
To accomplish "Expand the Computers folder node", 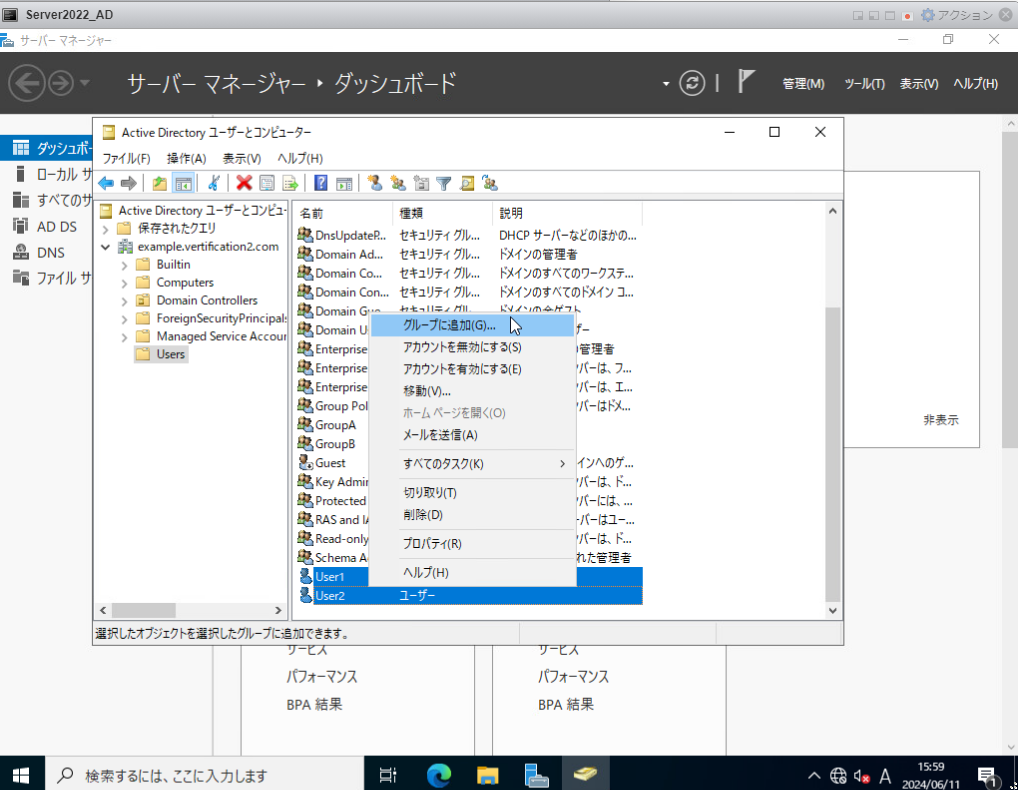I will pyautogui.click(x=124, y=283).
